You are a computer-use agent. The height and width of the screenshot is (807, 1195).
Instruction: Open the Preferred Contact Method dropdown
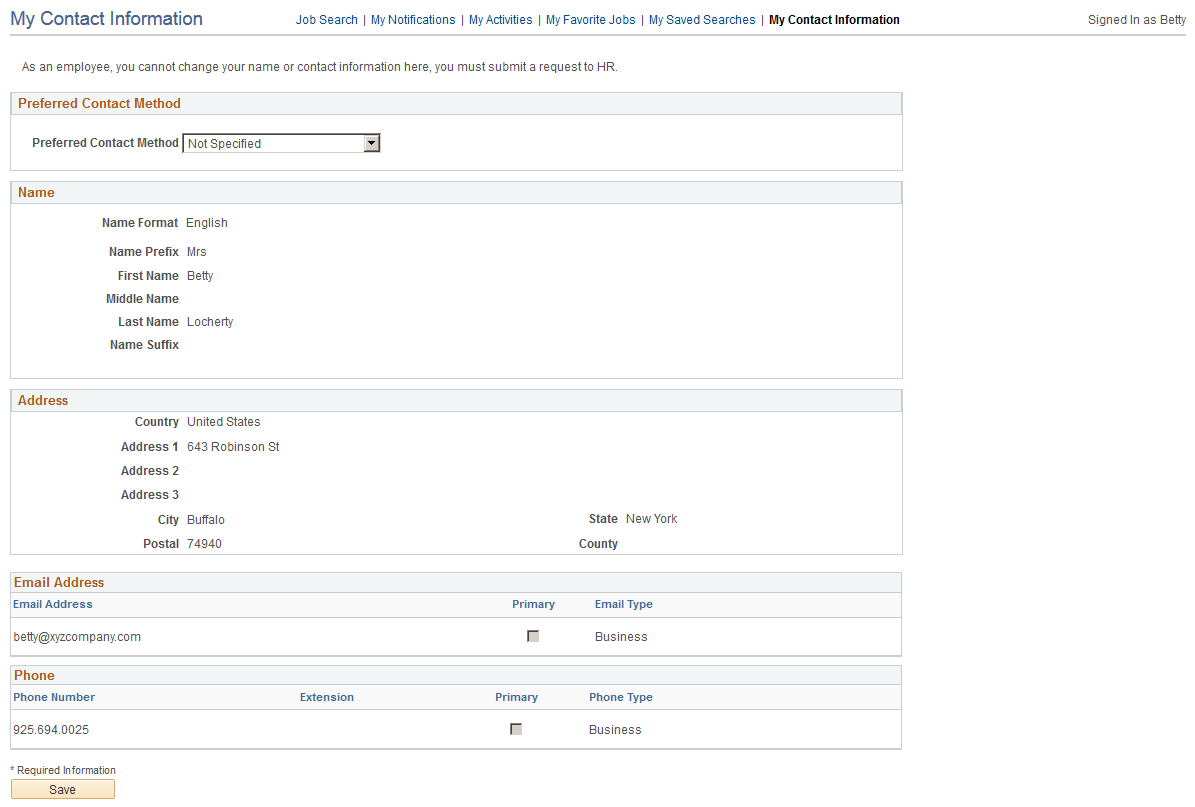click(281, 143)
